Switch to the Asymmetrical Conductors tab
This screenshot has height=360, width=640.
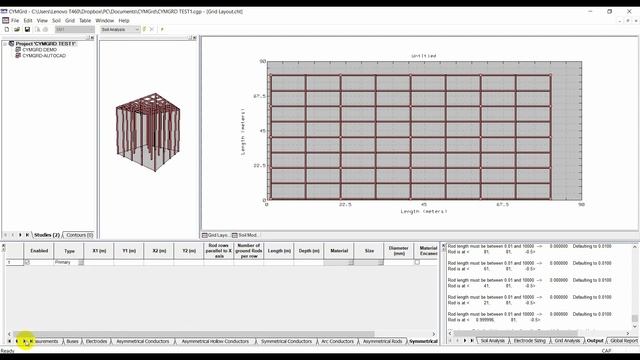coord(142,341)
